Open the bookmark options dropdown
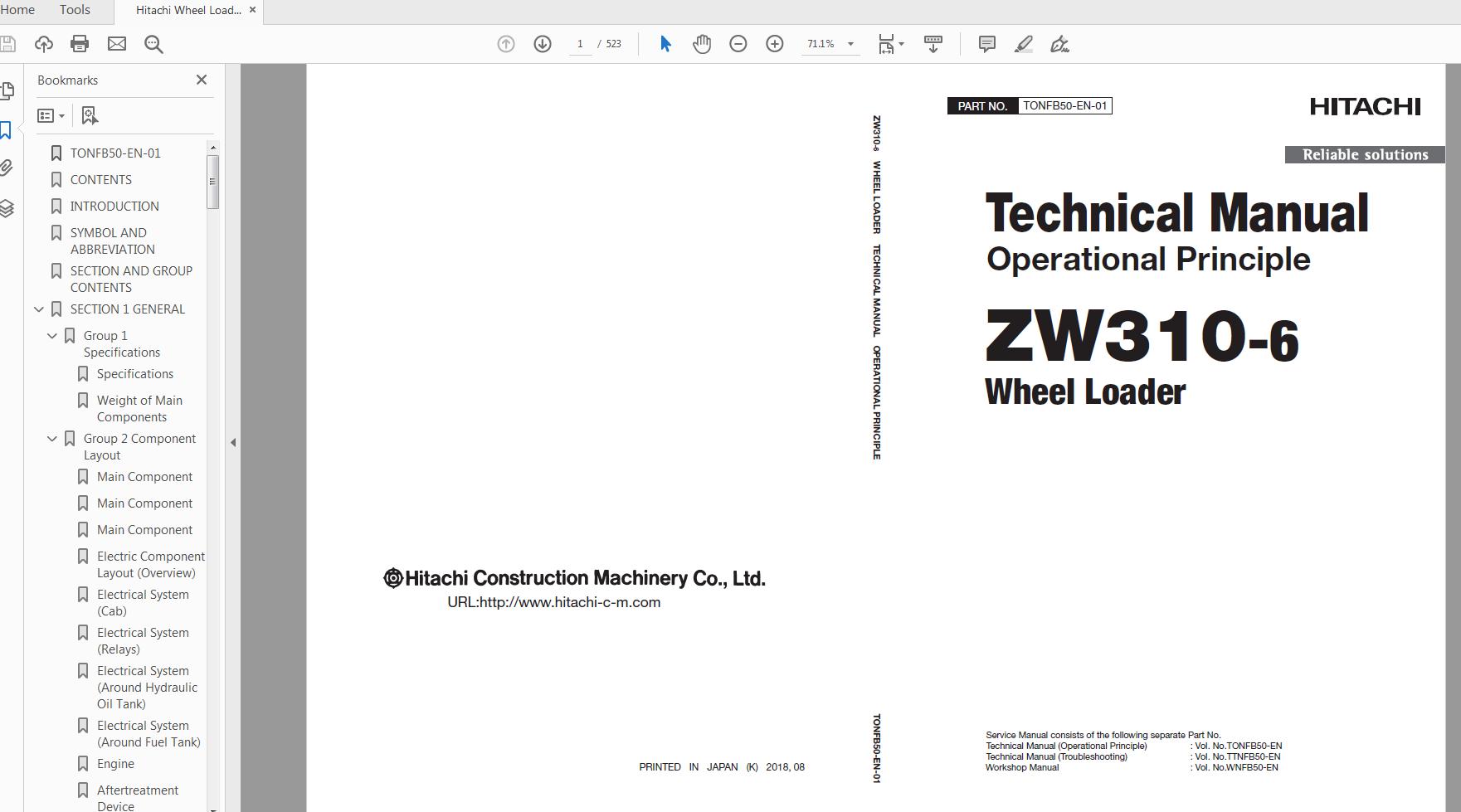1461x812 pixels. click(x=51, y=114)
